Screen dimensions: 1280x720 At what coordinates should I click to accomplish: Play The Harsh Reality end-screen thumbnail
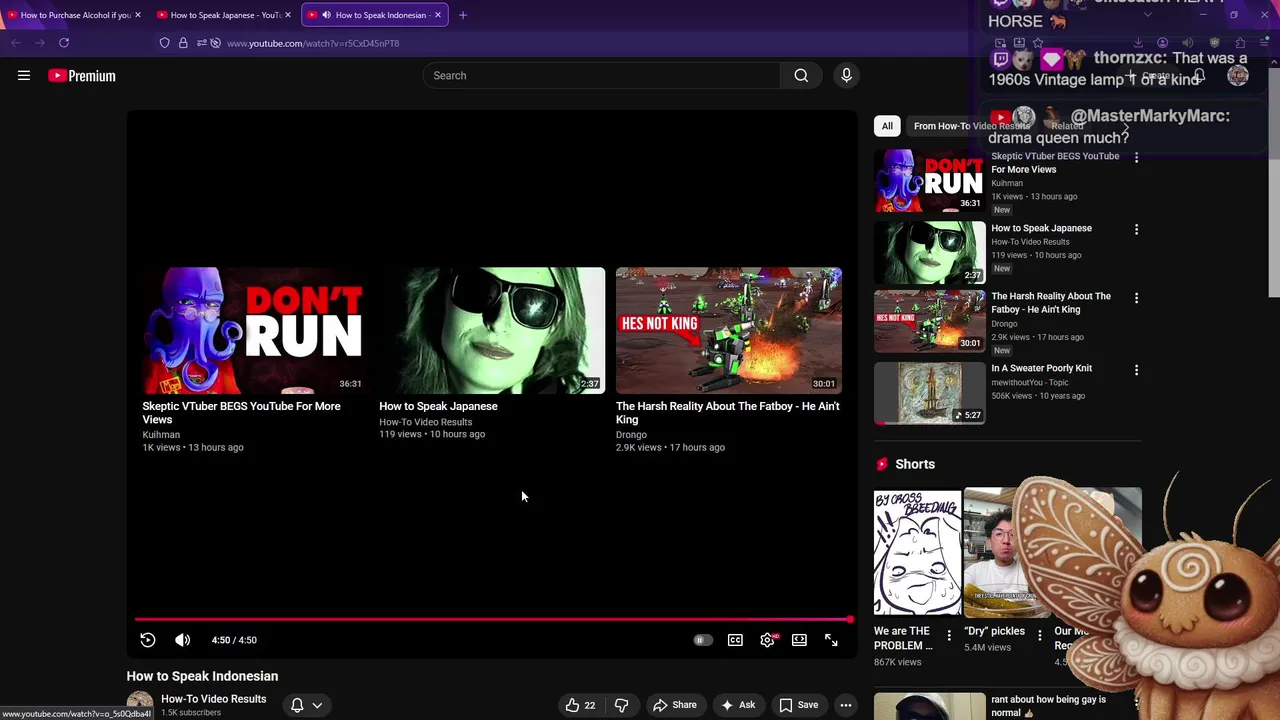[x=729, y=330]
